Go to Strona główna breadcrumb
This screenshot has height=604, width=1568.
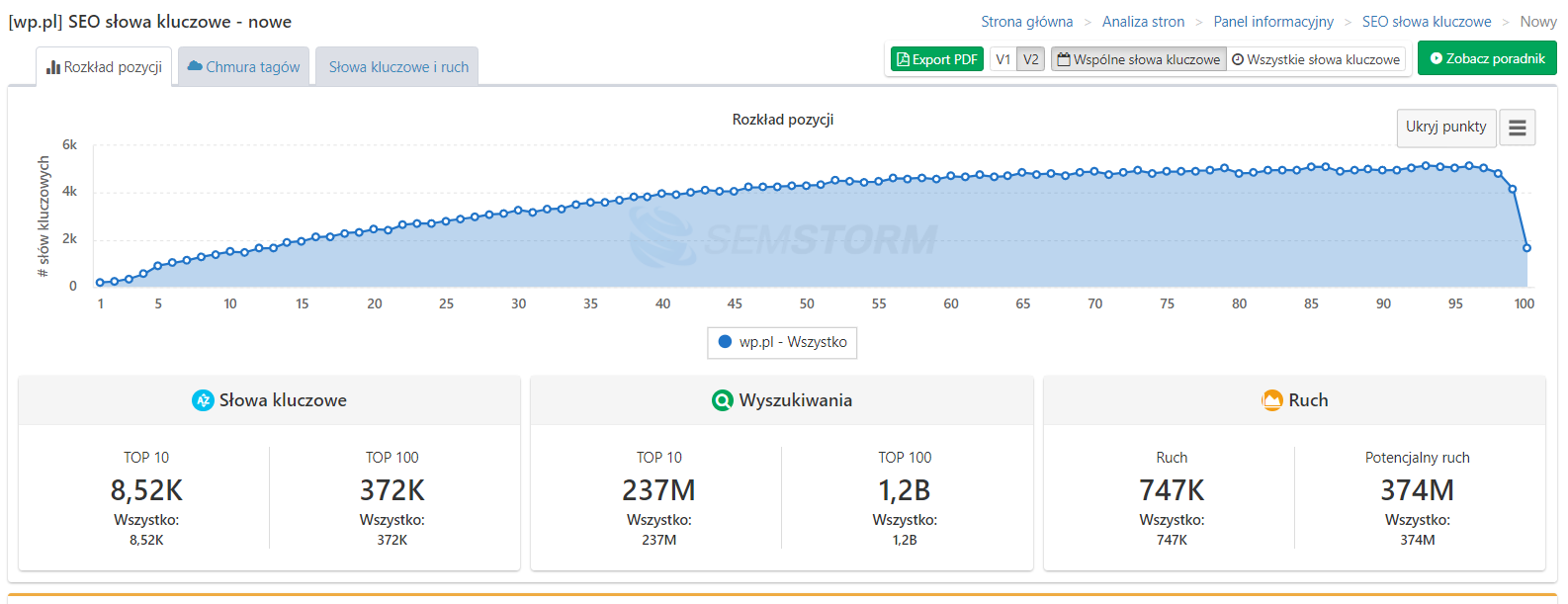click(1026, 22)
